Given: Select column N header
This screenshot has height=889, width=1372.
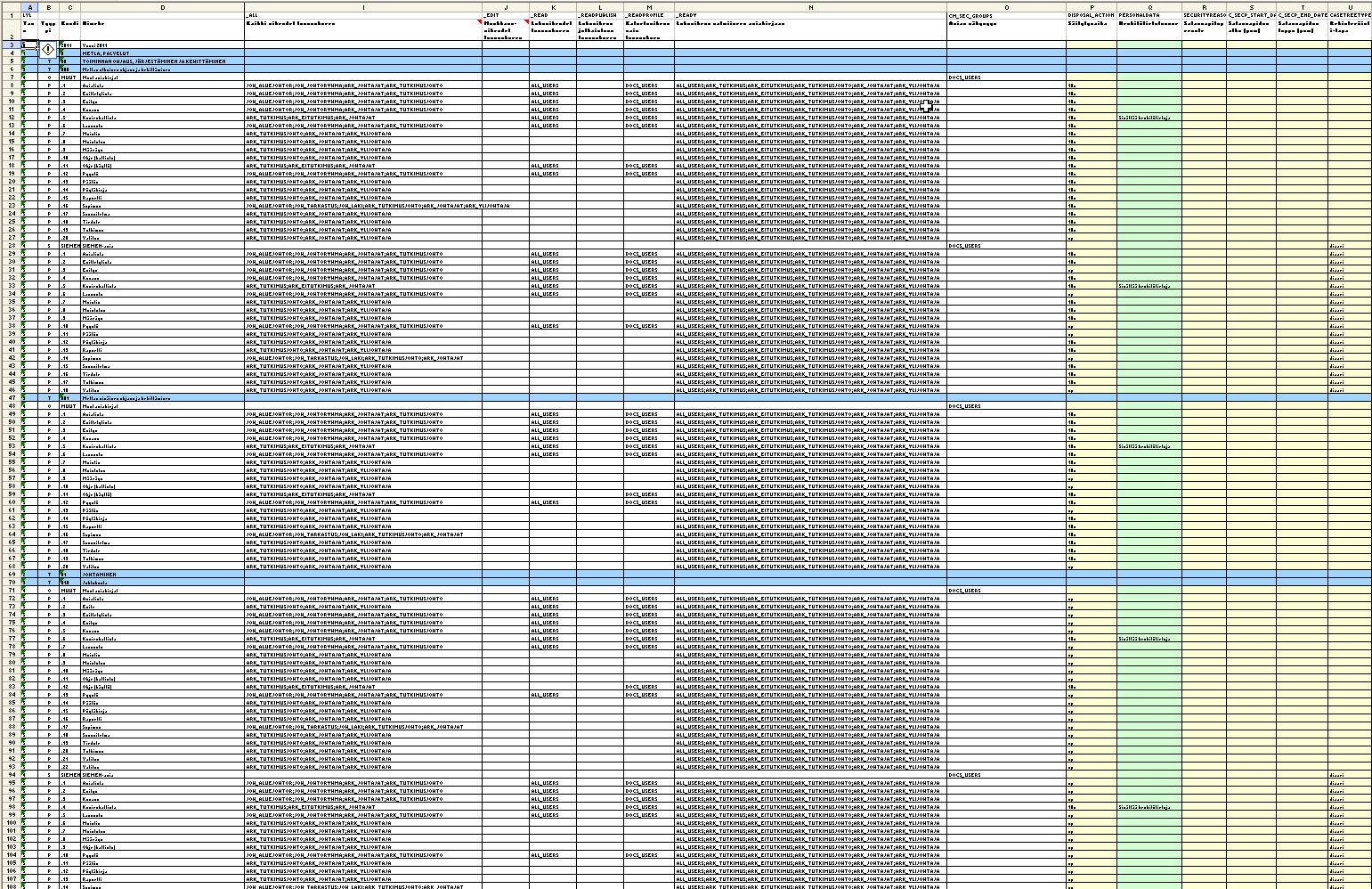Looking at the screenshot, I should [810, 7].
